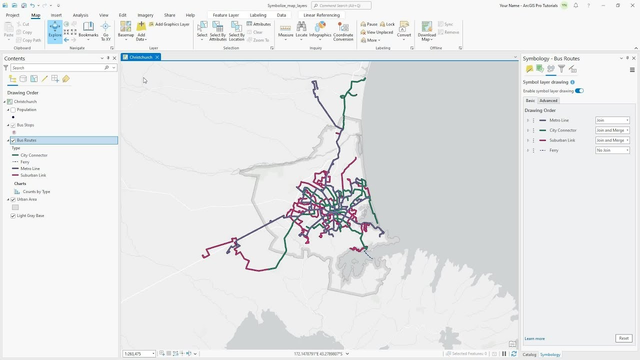Open the Insert ribbon tab
Screen dimensions: 640x360
click(x=56, y=15)
